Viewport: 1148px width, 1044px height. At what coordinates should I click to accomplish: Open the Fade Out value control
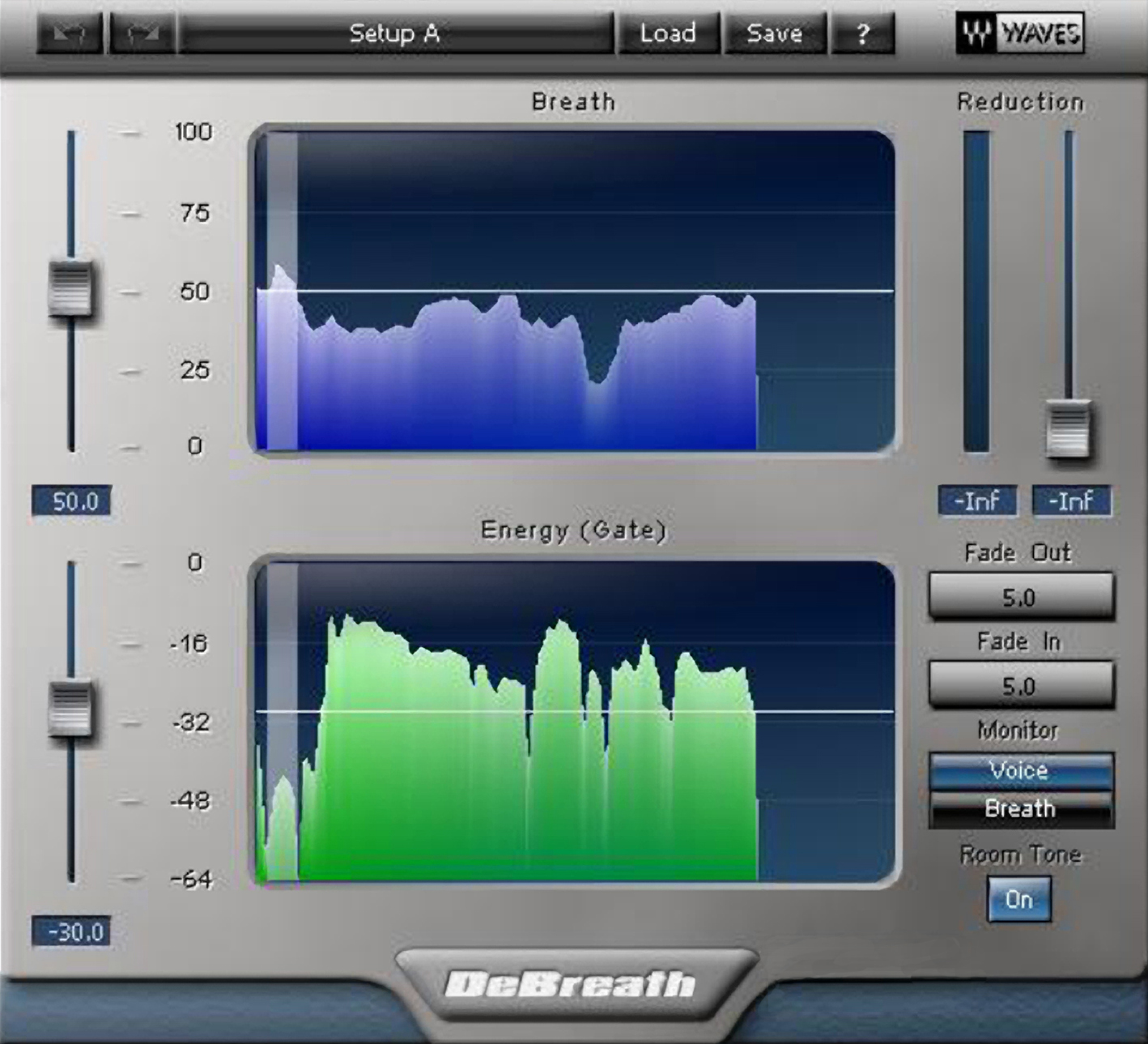pos(1022,597)
